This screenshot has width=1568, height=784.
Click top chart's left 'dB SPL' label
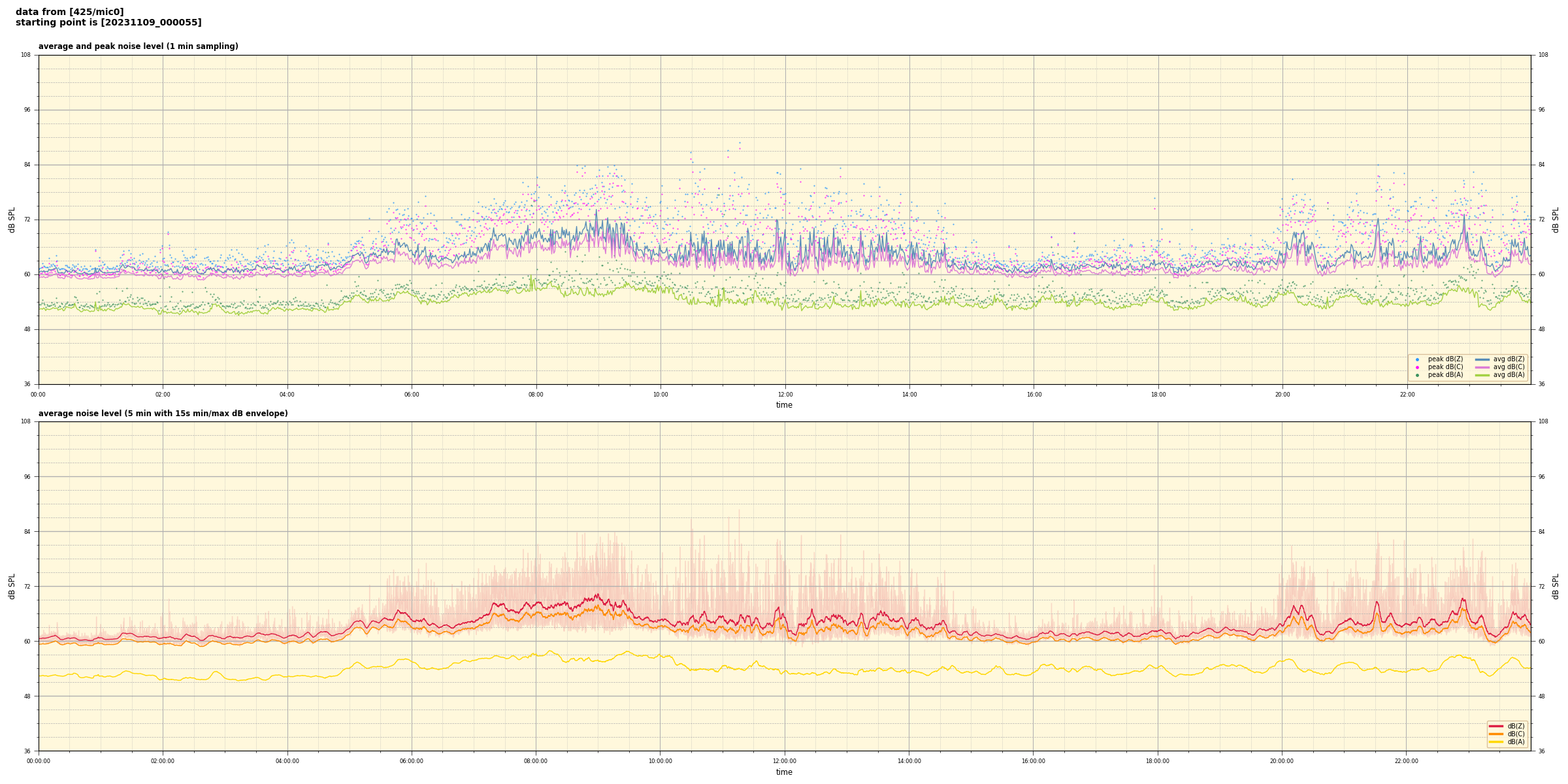point(12,220)
